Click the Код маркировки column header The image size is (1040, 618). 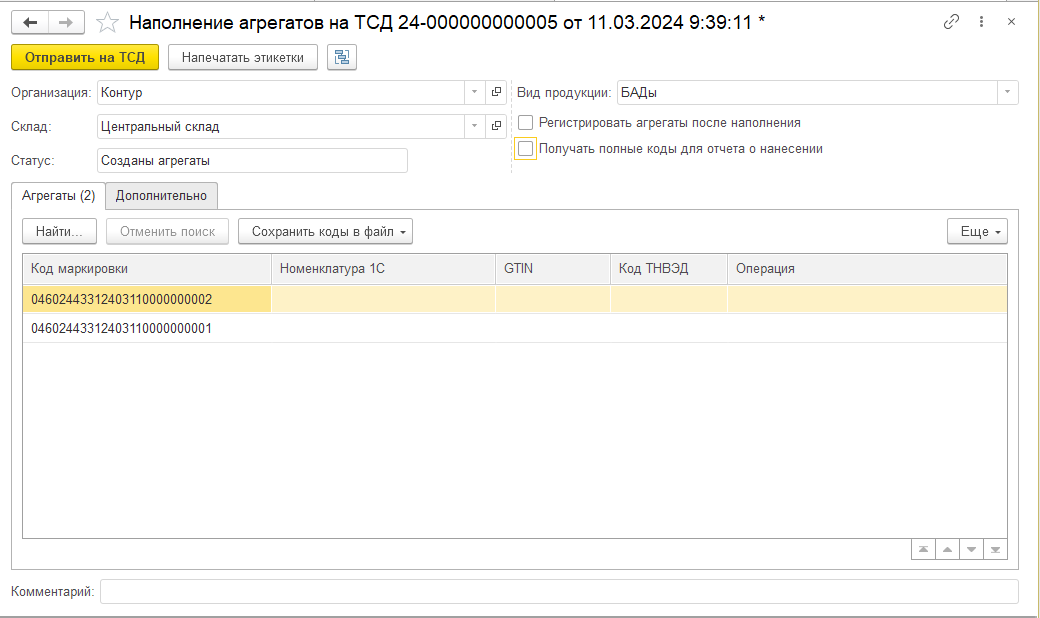pyautogui.click(x=147, y=269)
